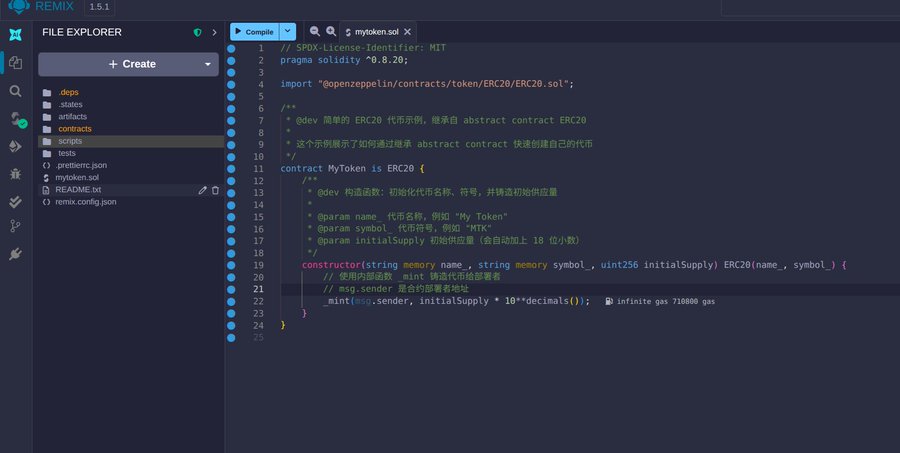
Task: Open the double-checkmark analysis plugin icon
Action: point(15,202)
